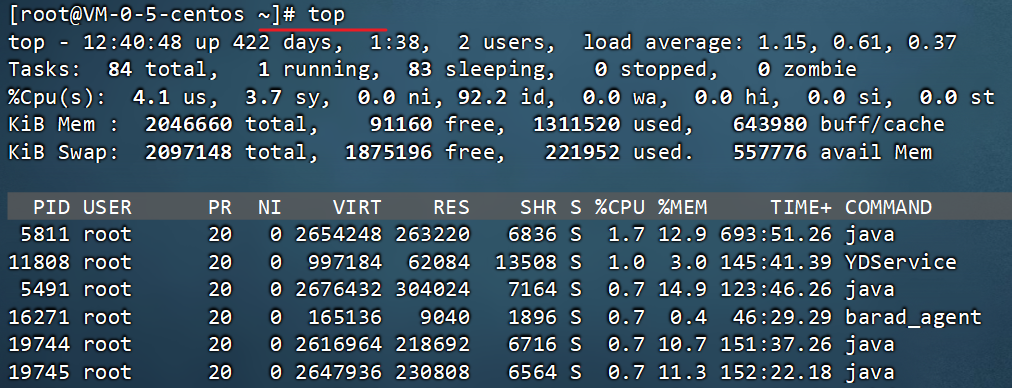The height and width of the screenshot is (388, 1012).
Task: Click VIRT value '2654248'
Action: coord(339,234)
